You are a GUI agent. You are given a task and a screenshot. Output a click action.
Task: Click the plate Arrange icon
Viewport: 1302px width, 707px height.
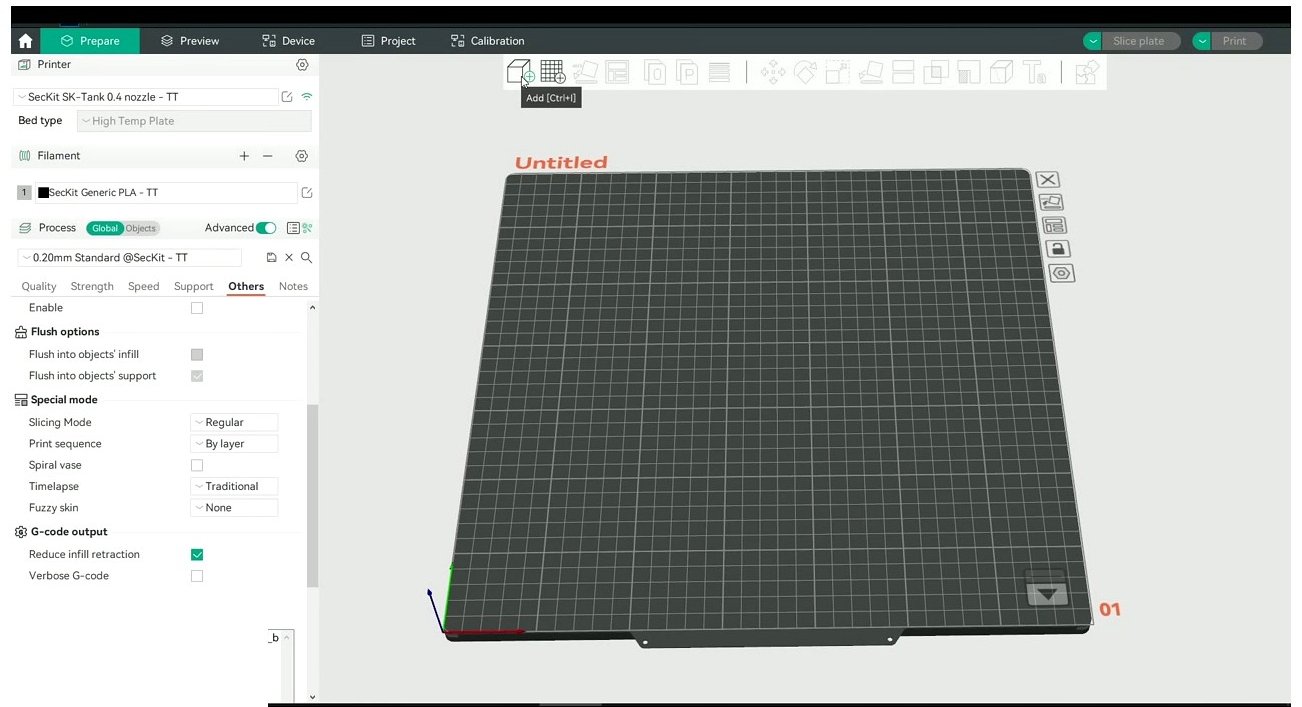pyautogui.click(x=1054, y=225)
